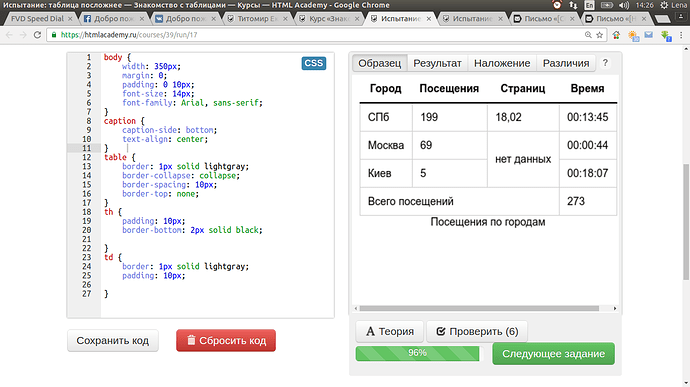Click the Проверить (6) button
The height and width of the screenshot is (387, 690).
point(477,332)
